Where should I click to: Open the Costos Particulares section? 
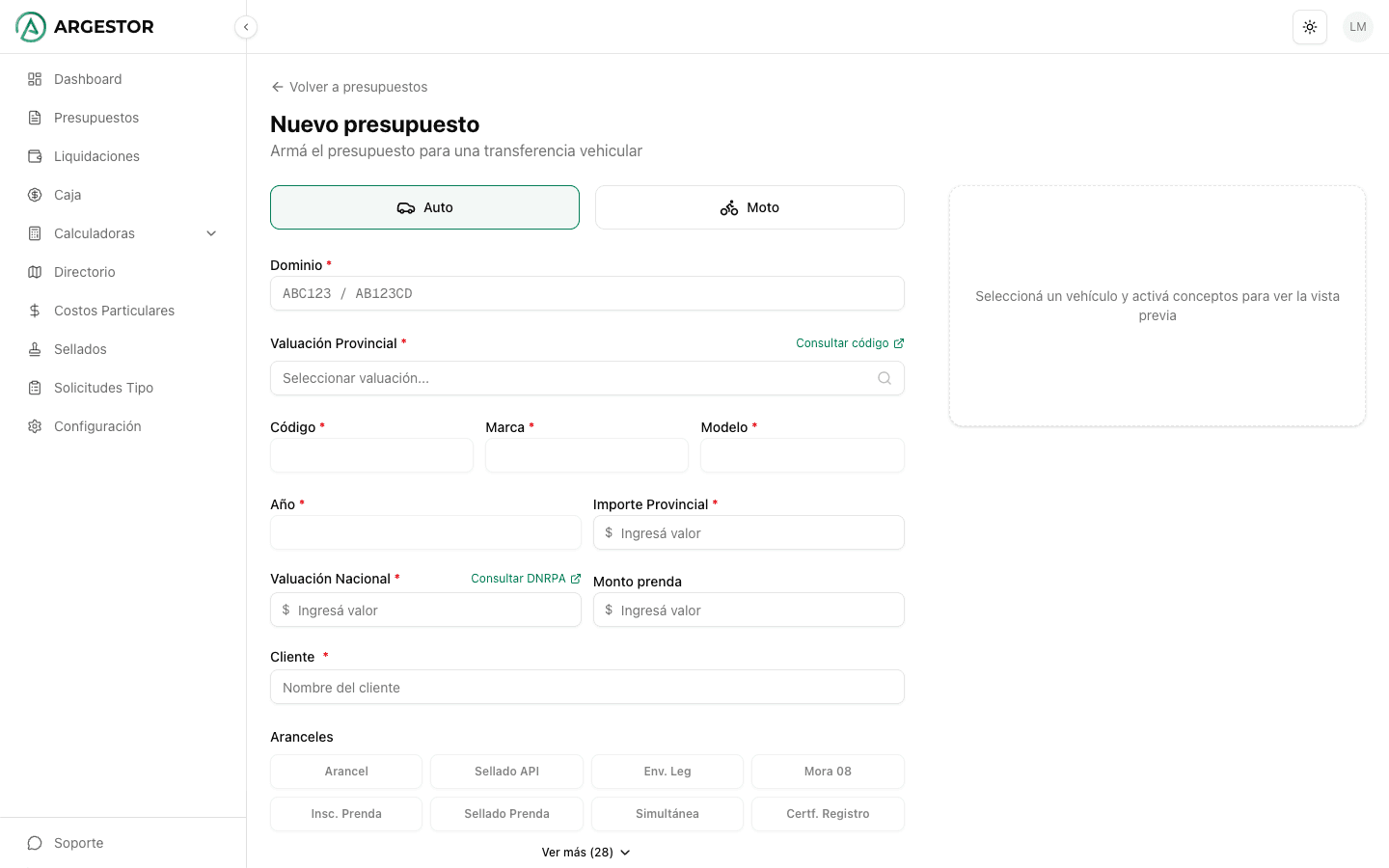click(x=114, y=311)
